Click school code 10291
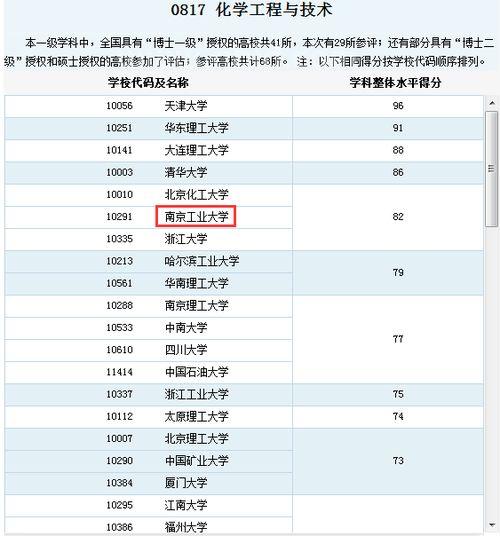500x536 pixels. [x=119, y=217]
